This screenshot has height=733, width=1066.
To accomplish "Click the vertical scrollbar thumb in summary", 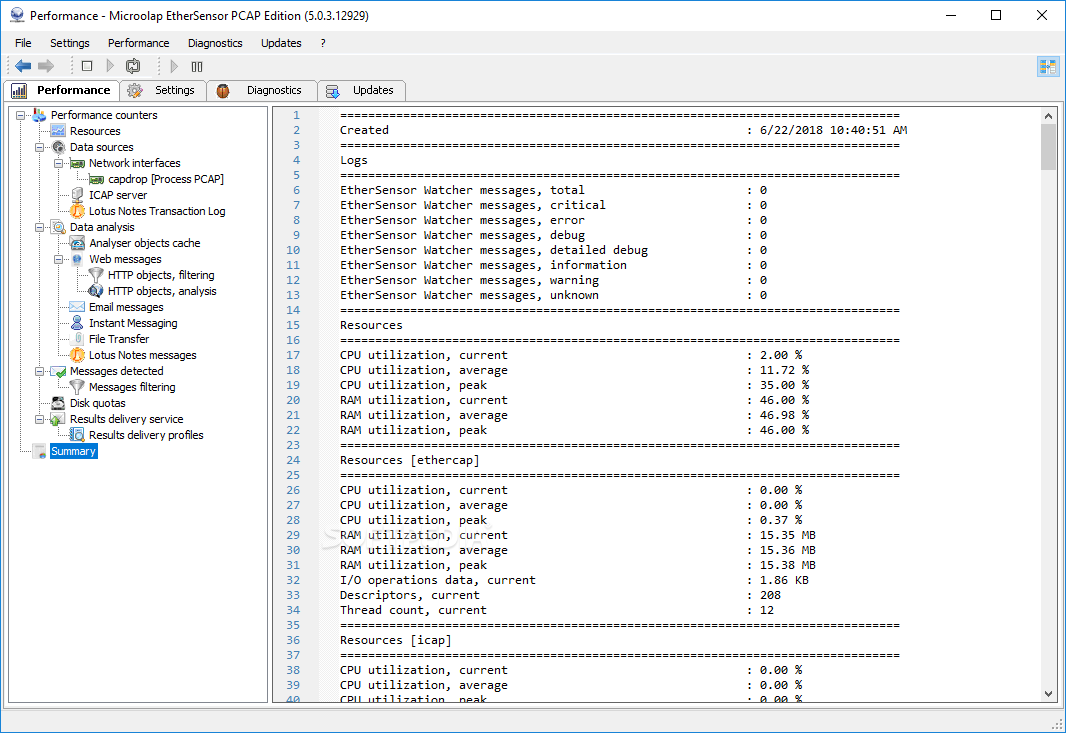I will 1048,147.
